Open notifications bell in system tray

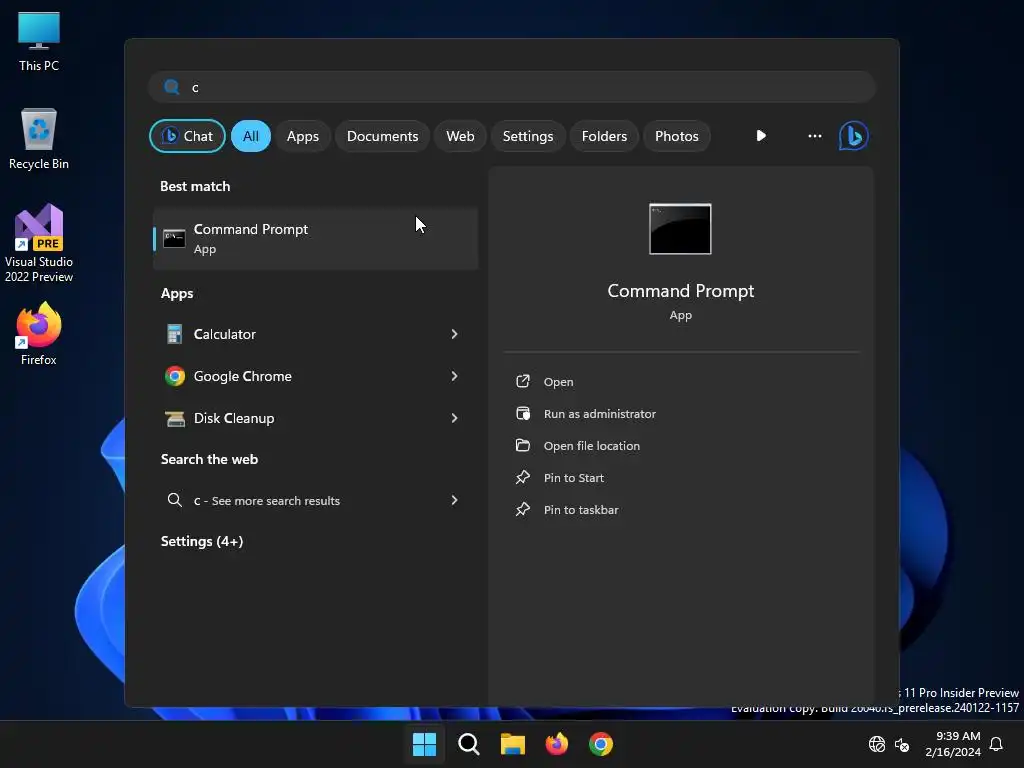pos(996,744)
